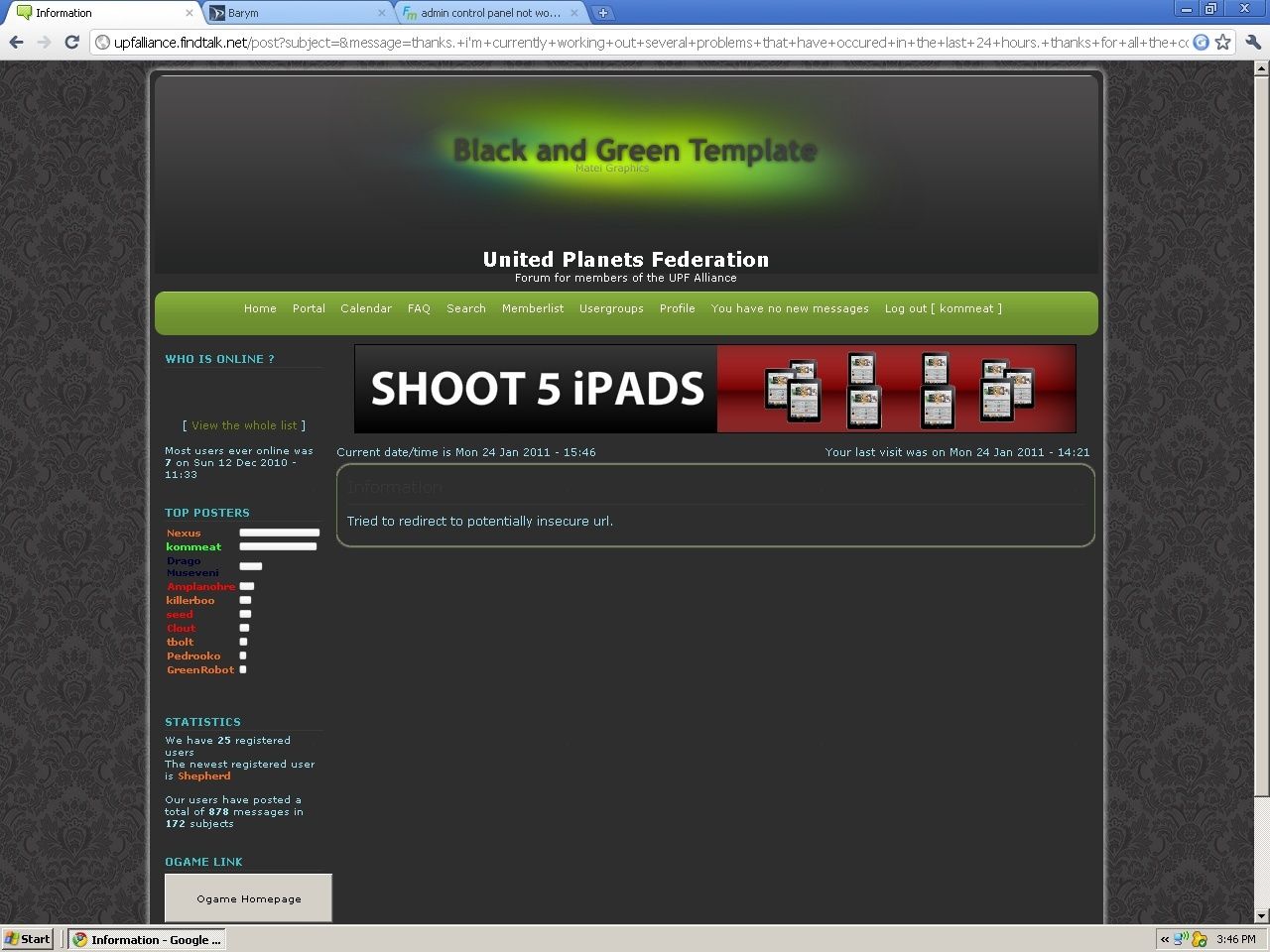The width and height of the screenshot is (1270, 952).
Task: Open the Home forum link
Action: click(260, 308)
